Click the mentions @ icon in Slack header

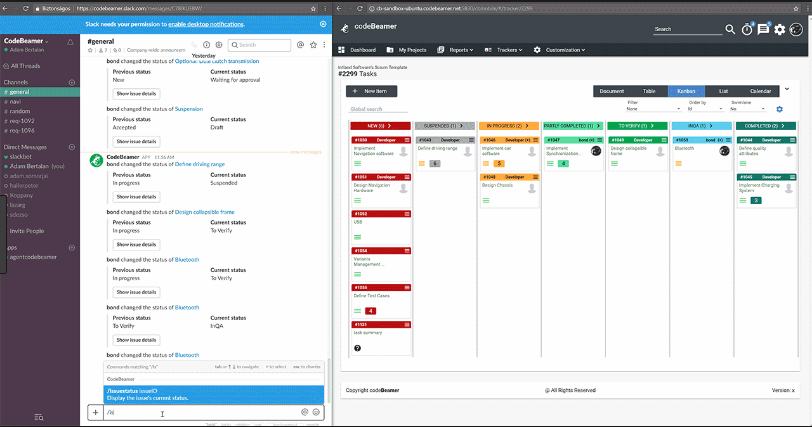[x=301, y=45]
